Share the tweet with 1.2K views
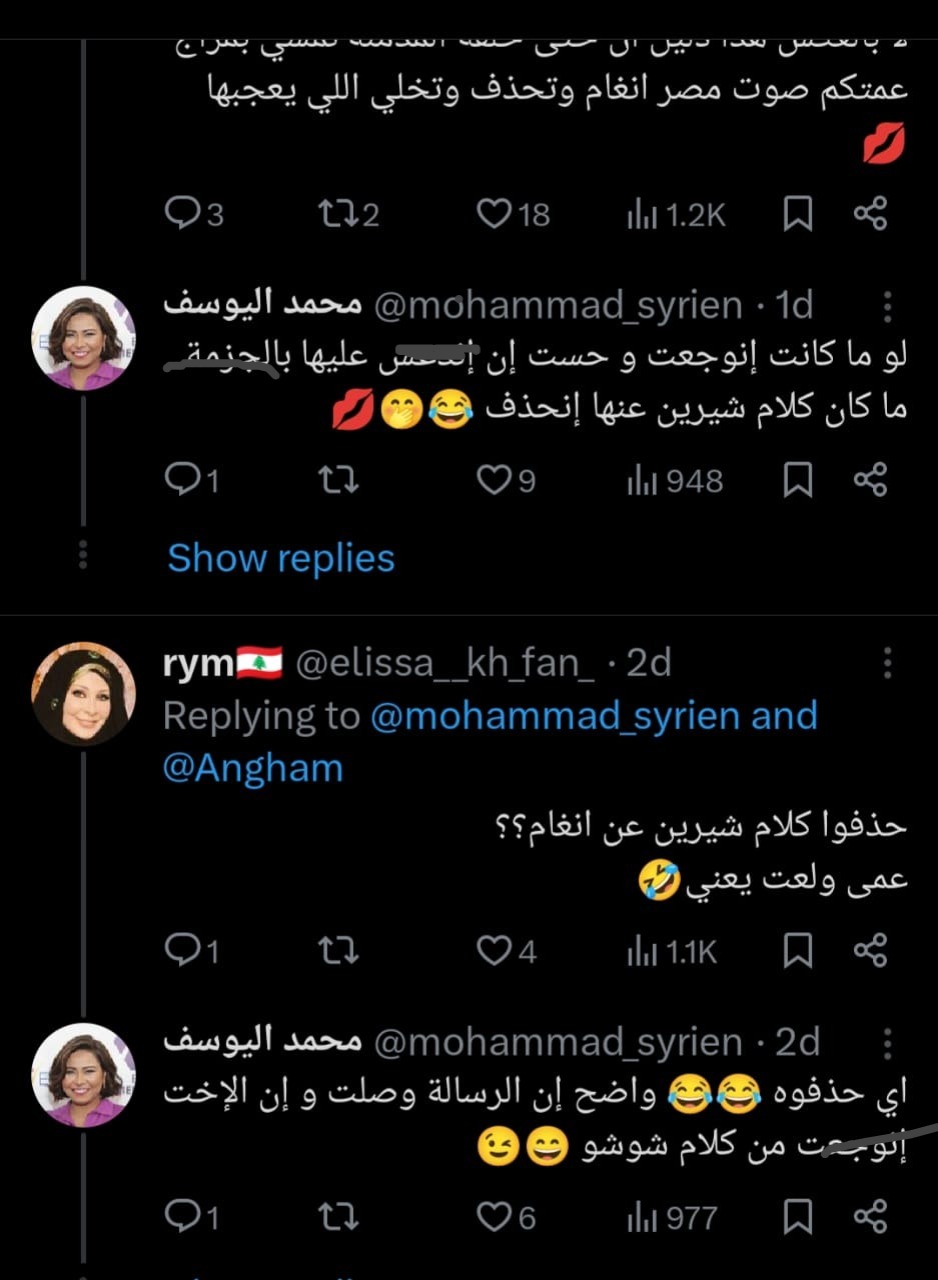938x1280 pixels. click(871, 214)
